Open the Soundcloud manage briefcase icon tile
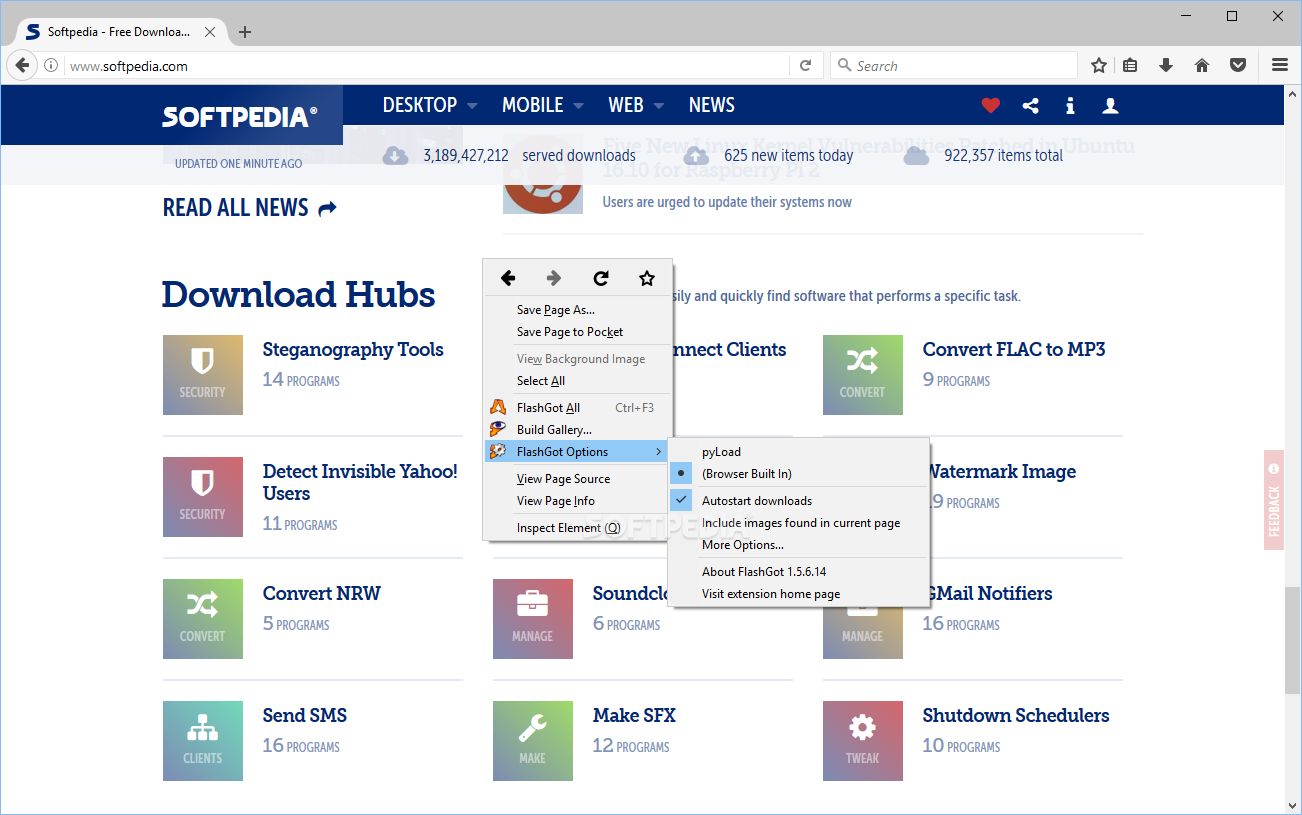 [533, 619]
